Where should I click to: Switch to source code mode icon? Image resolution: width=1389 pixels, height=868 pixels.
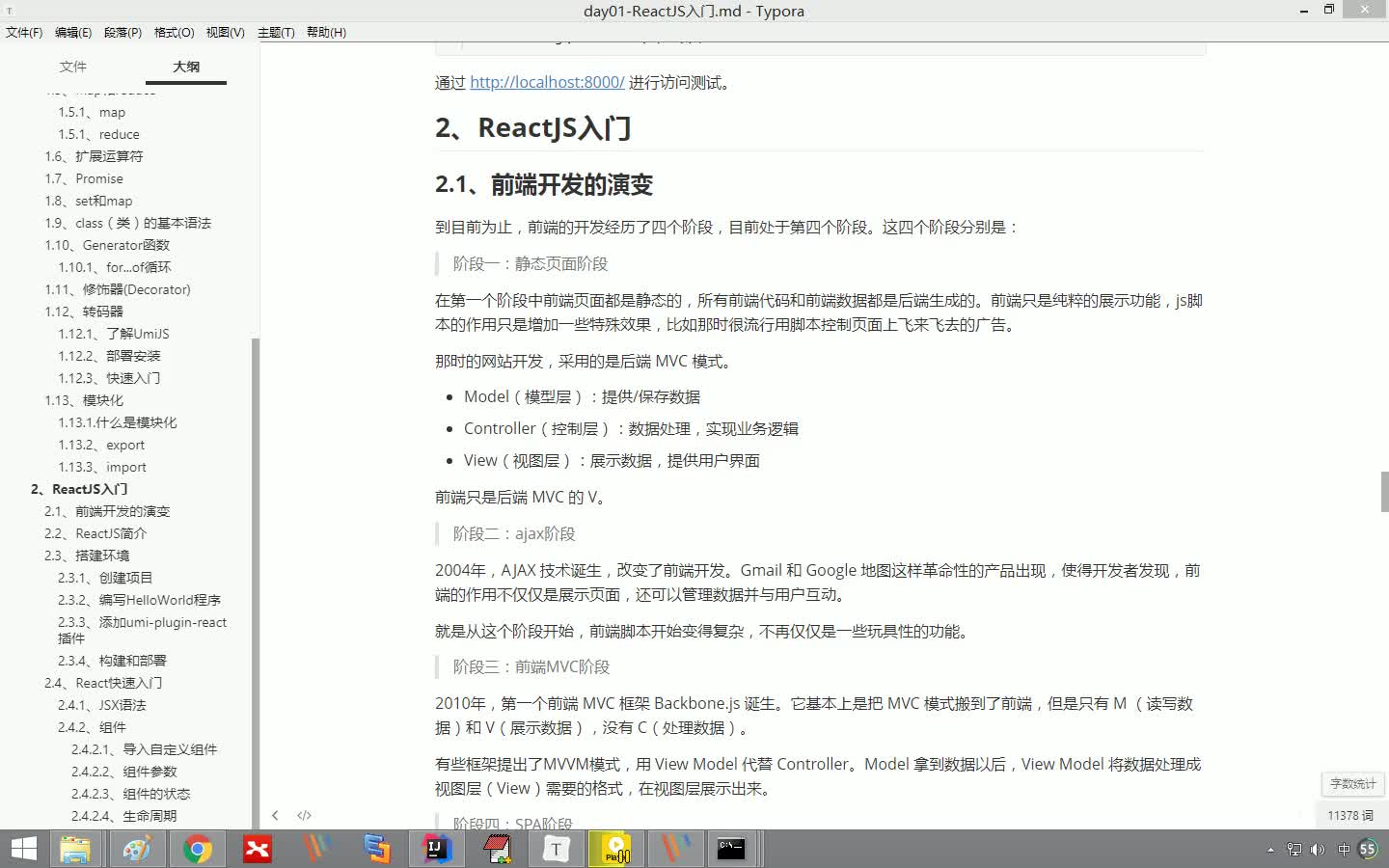point(304,815)
